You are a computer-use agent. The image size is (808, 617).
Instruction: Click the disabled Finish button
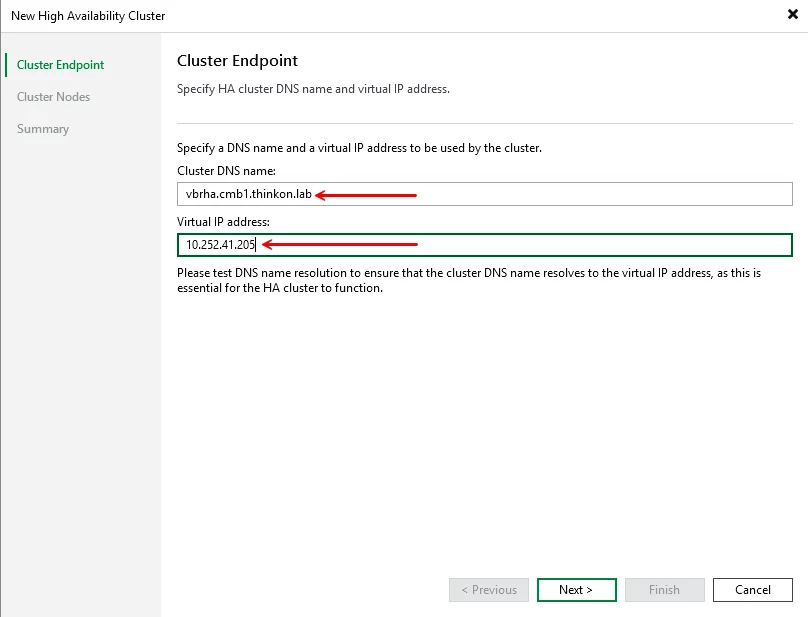coord(664,590)
